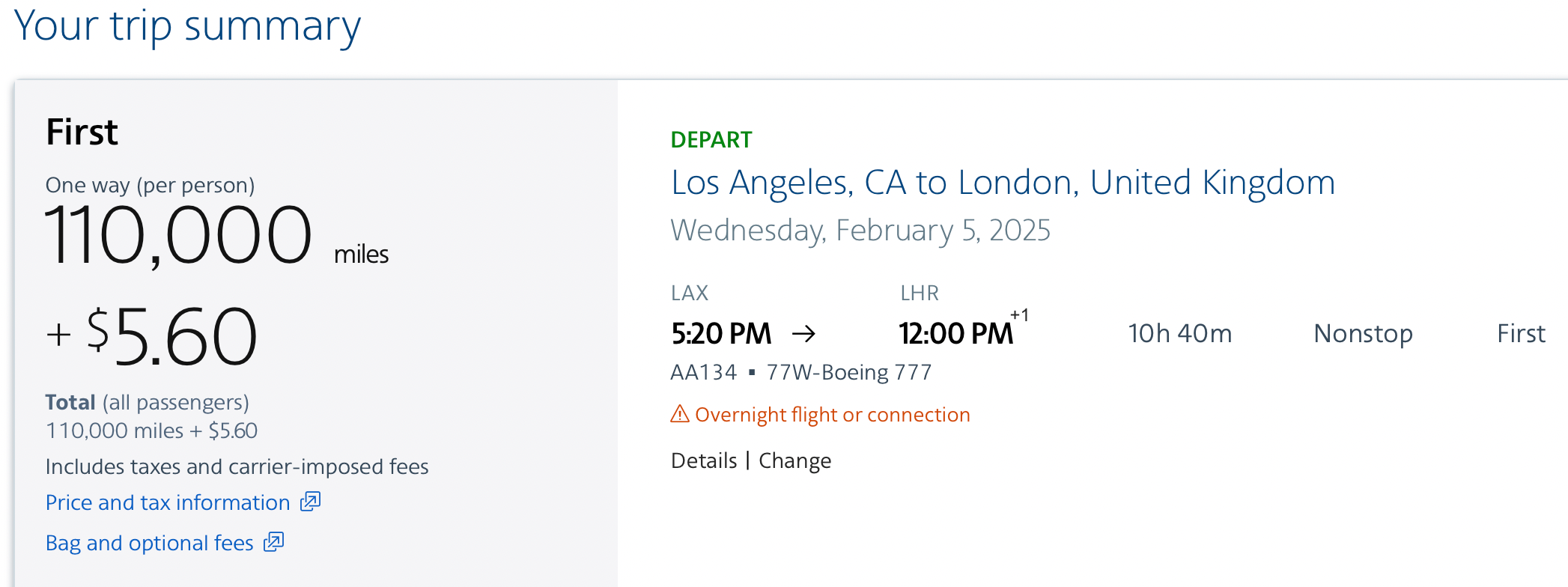Click the arrow between departure and arrival times

coord(803,333)
